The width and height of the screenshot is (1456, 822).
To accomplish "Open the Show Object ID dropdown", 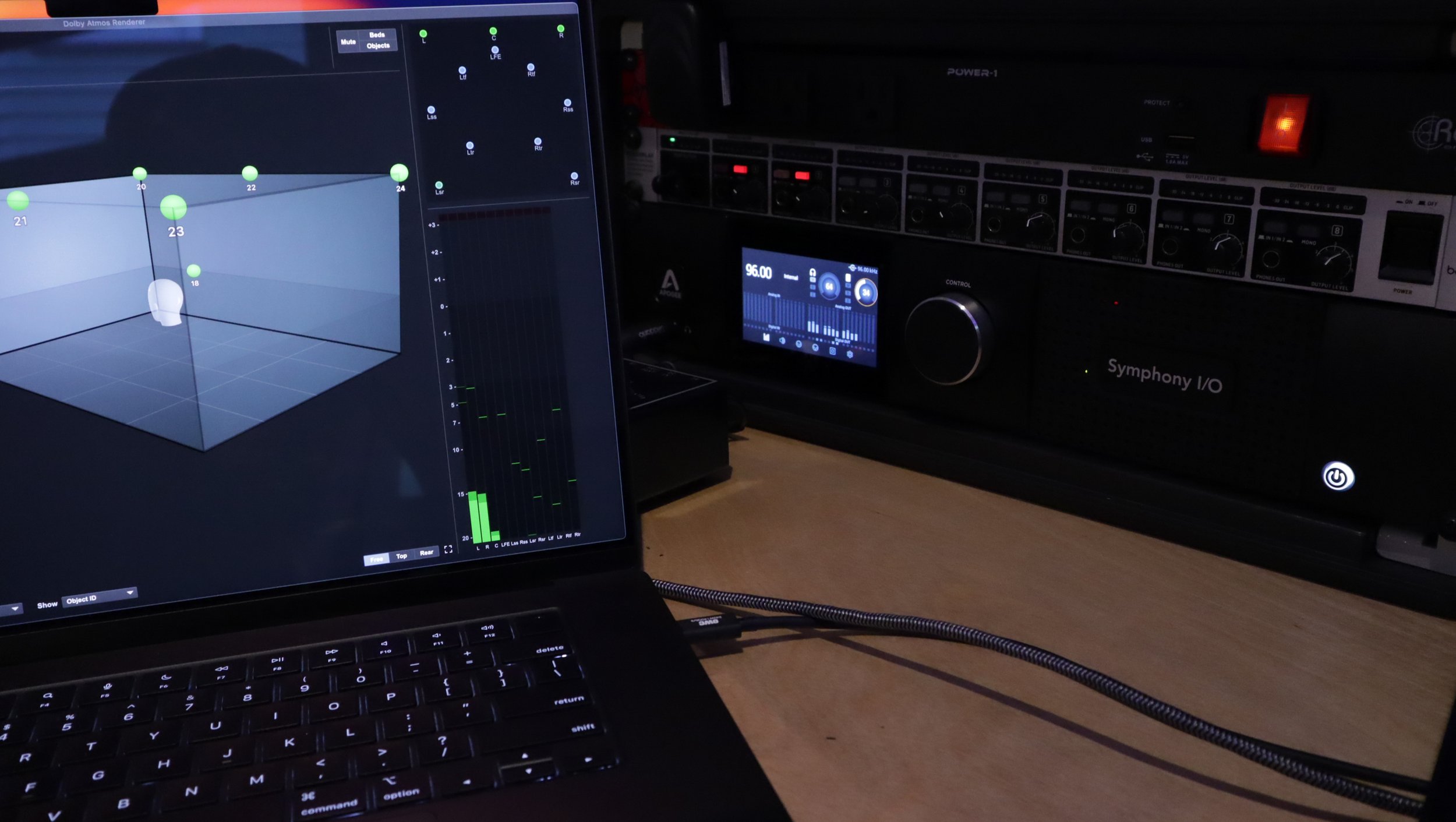I will click(99, 598).
